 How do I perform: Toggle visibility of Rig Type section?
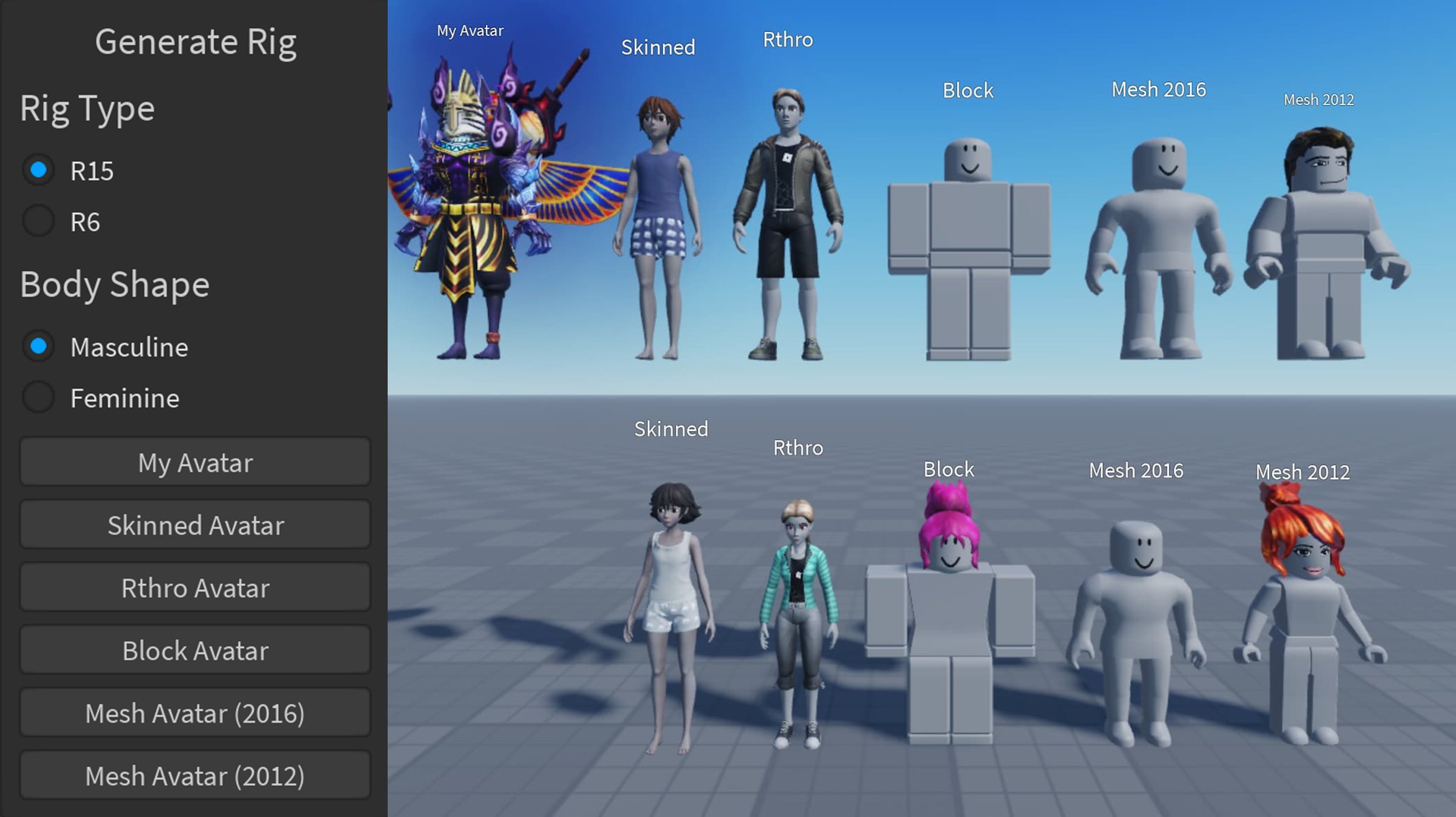pos(88,107)
